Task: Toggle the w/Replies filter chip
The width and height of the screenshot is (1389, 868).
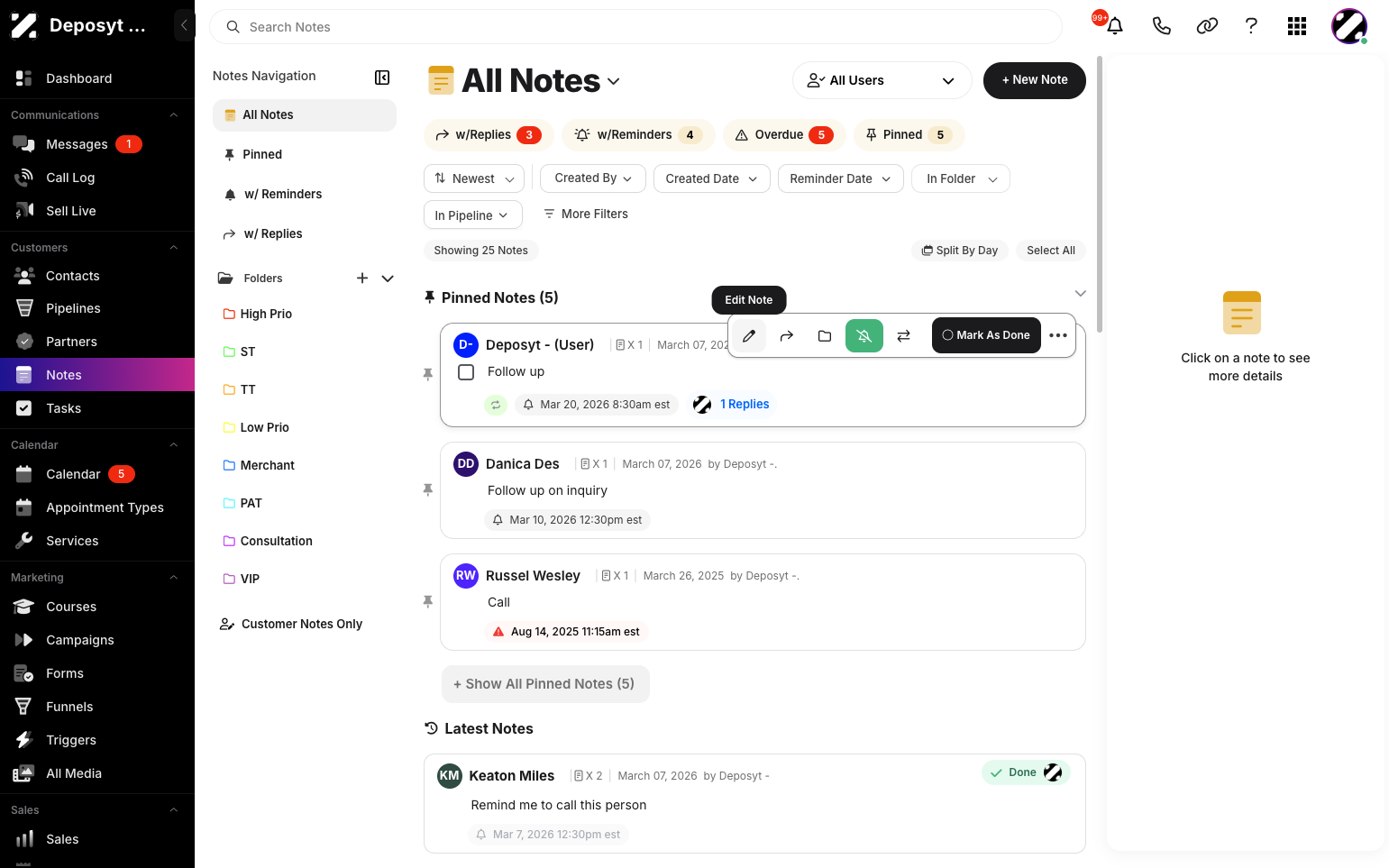Action: [489, 135]
